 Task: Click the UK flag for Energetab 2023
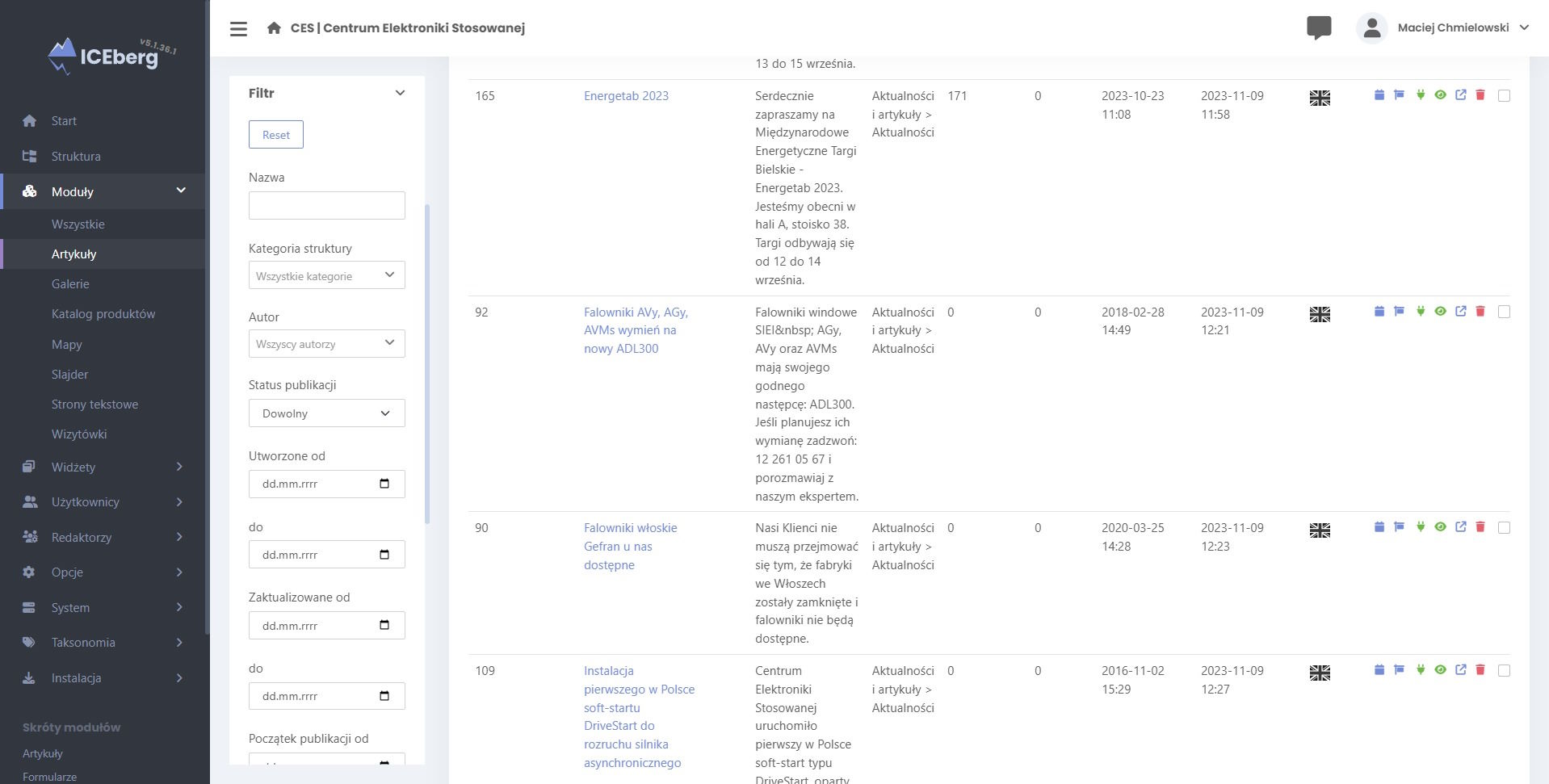[x=1320, y=99]
